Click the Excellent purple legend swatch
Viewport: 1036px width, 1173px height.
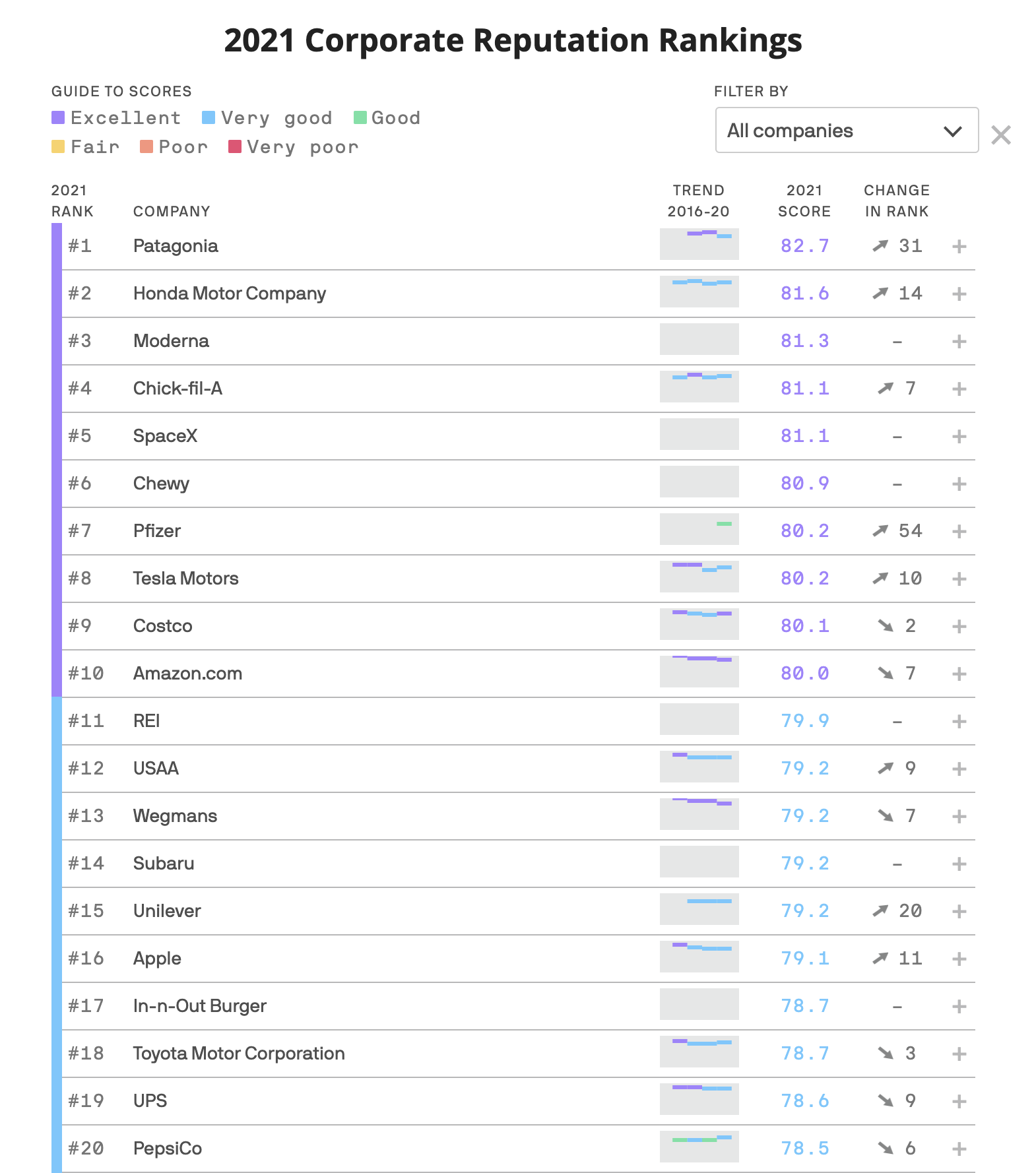point(58,118)
